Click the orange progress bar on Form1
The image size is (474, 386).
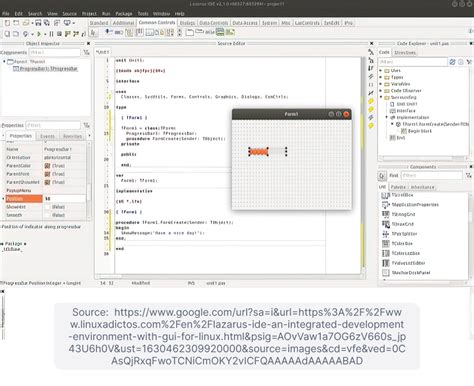click(x=259, y=152)
